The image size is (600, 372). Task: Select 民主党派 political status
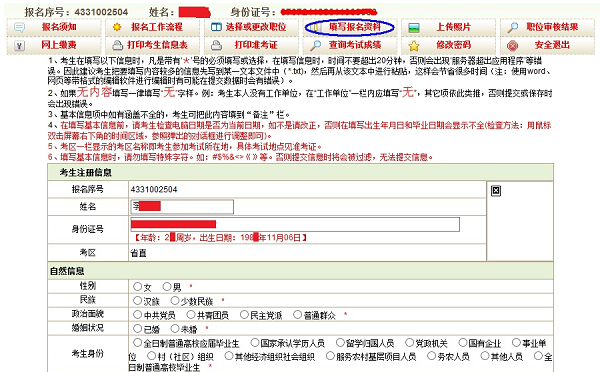(244, 315)
